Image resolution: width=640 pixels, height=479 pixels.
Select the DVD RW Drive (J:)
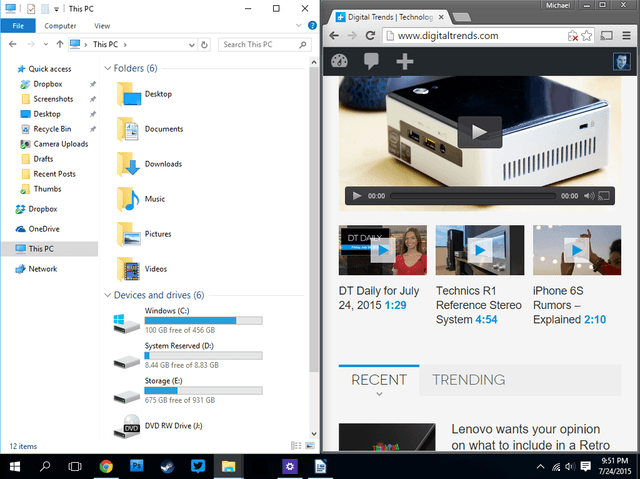(158, 426)
